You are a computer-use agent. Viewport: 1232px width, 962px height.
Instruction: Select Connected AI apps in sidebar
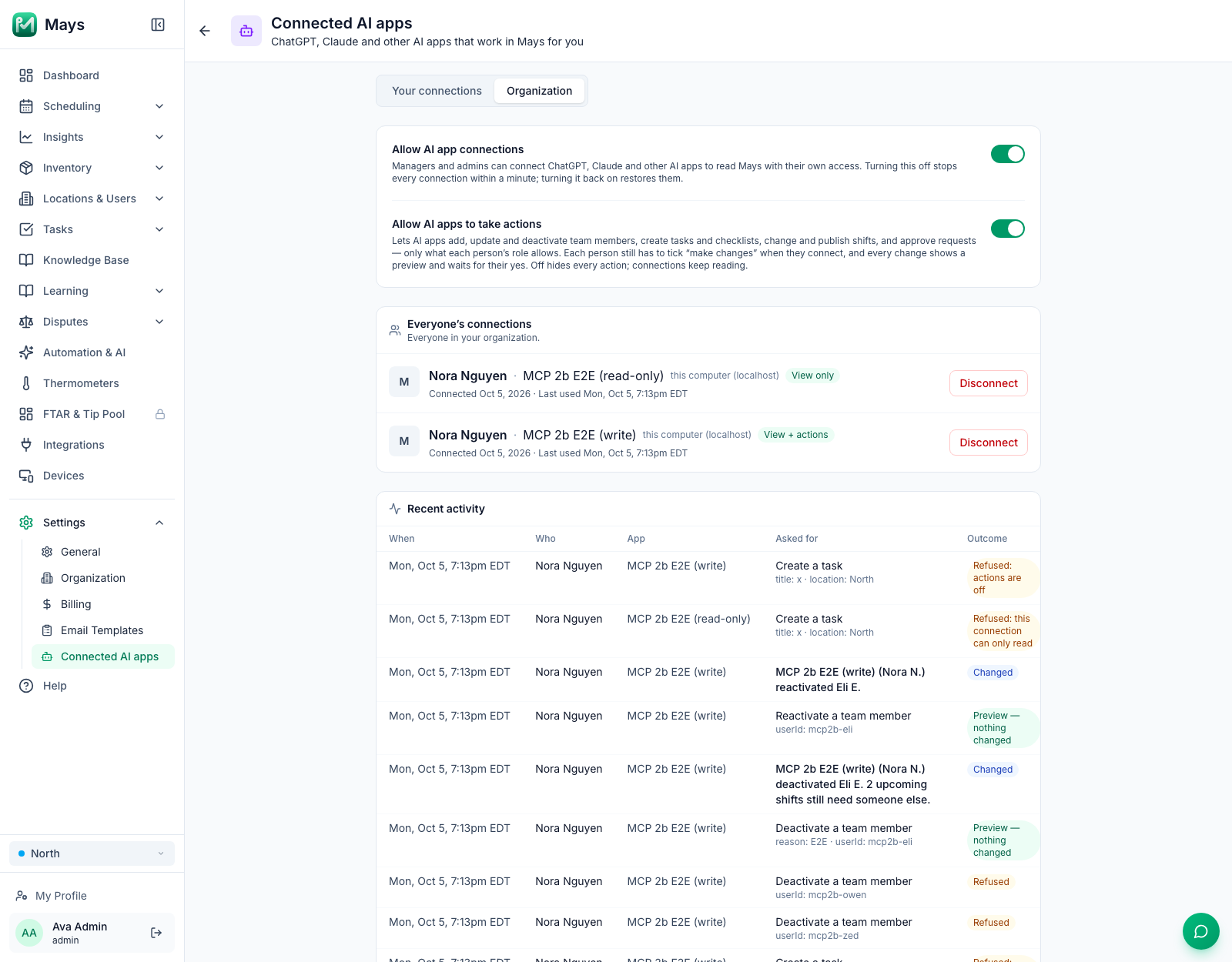tap(103, 656)
